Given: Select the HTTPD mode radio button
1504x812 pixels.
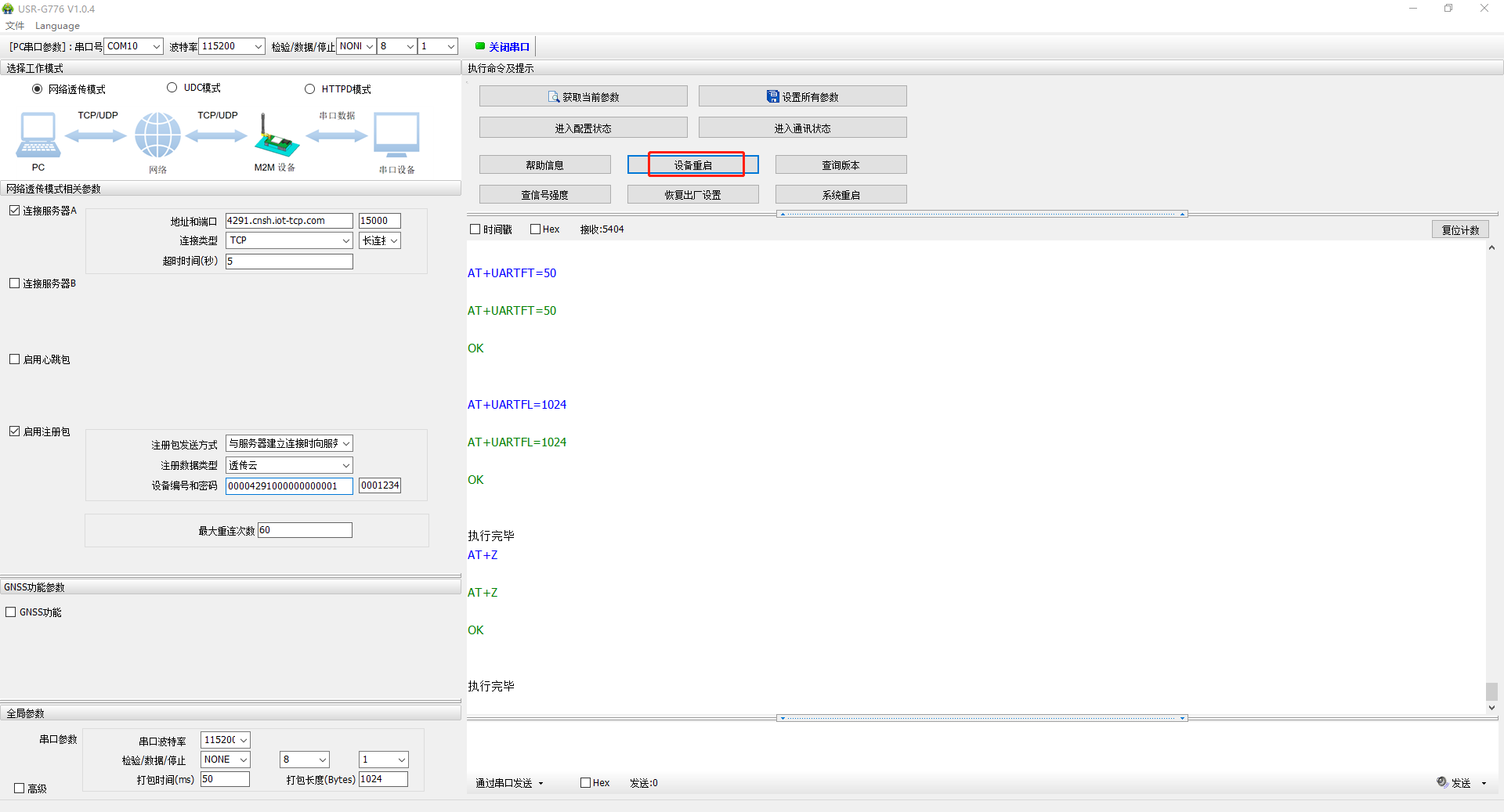Looking at the screenshot, I should click(x=309, y=89).
